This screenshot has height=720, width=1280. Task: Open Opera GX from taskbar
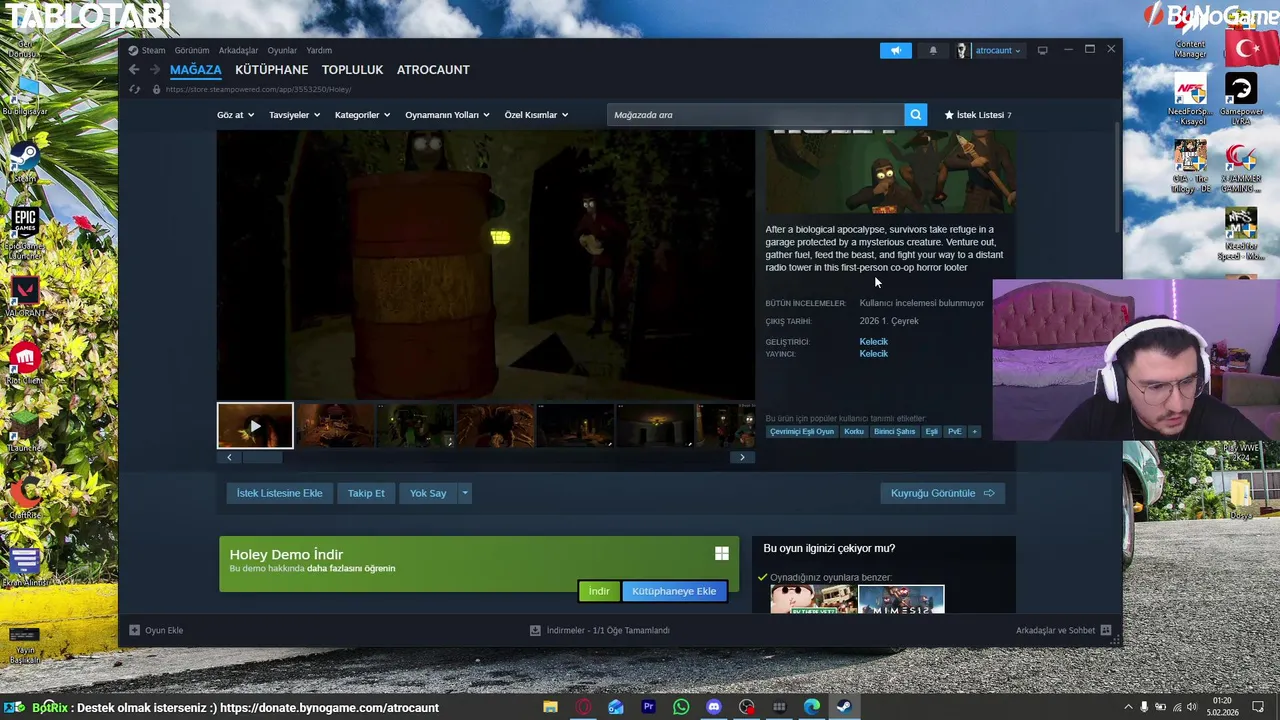[x=583, y=707]
